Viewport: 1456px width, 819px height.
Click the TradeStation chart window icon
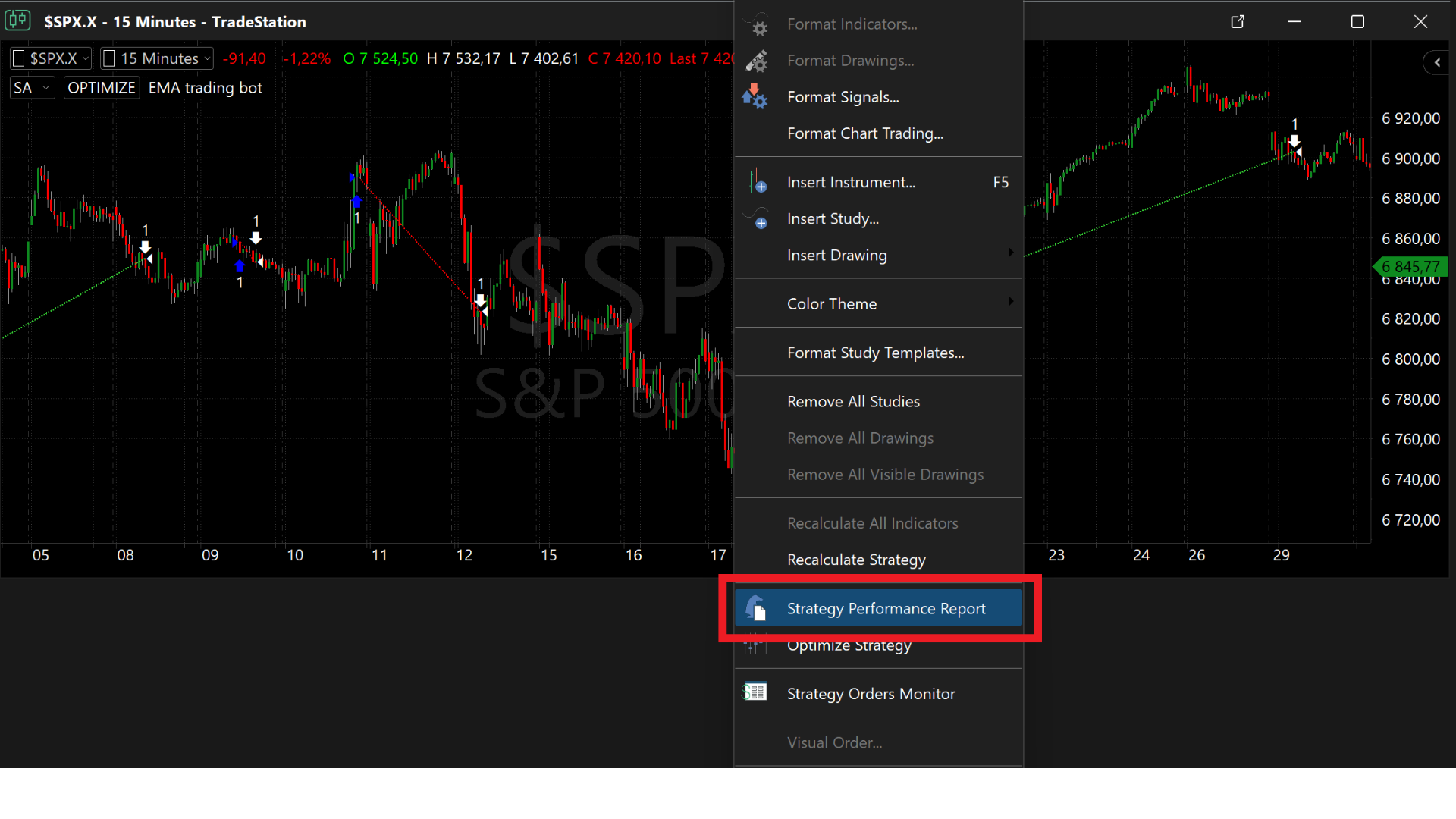click(17, 20)
